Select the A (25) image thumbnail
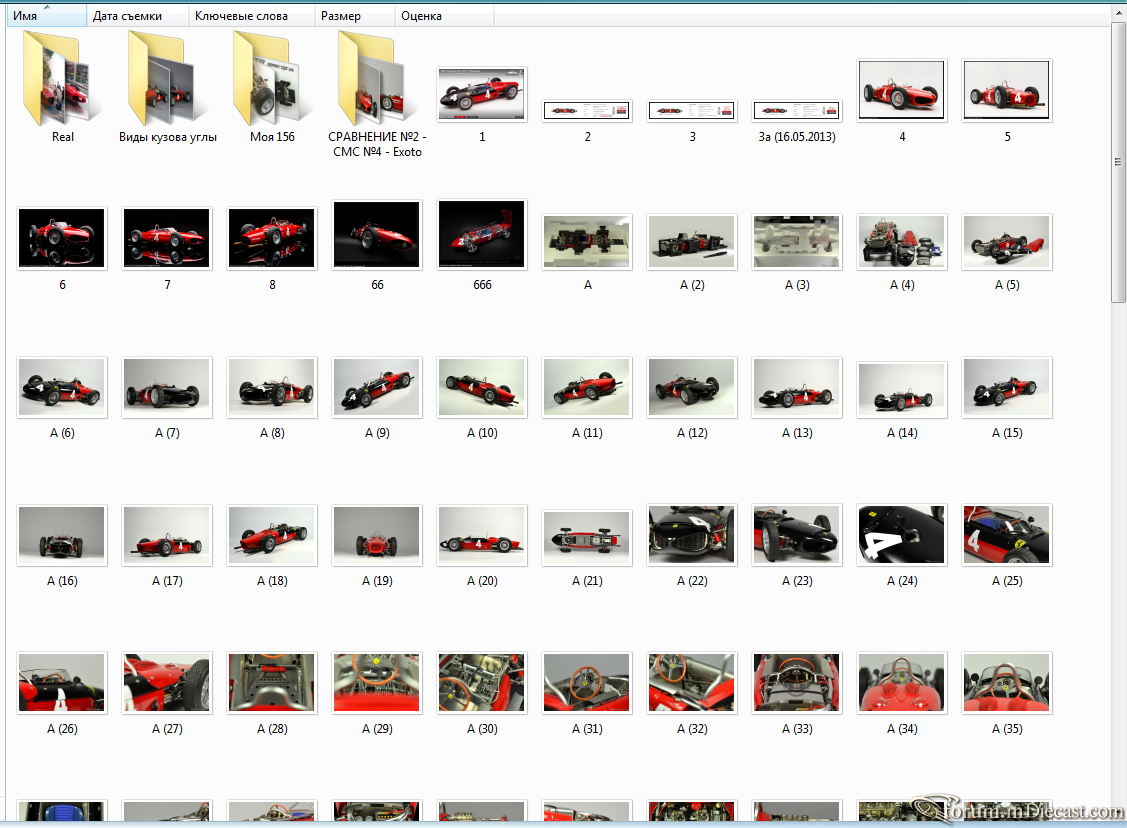1127x828 pixels. tap(1007, 535)
